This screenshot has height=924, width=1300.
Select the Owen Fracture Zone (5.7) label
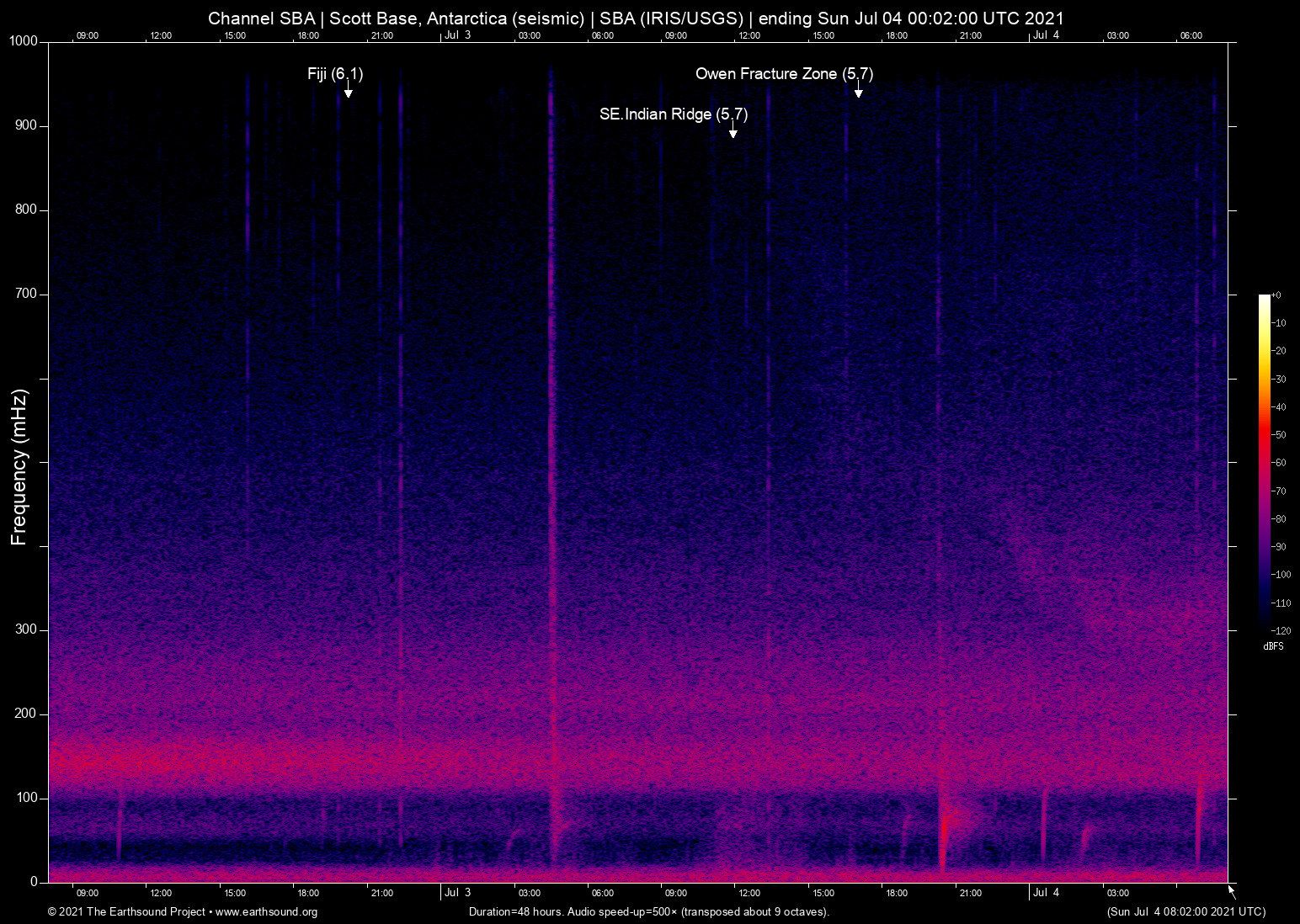click(x=784, y=74)
